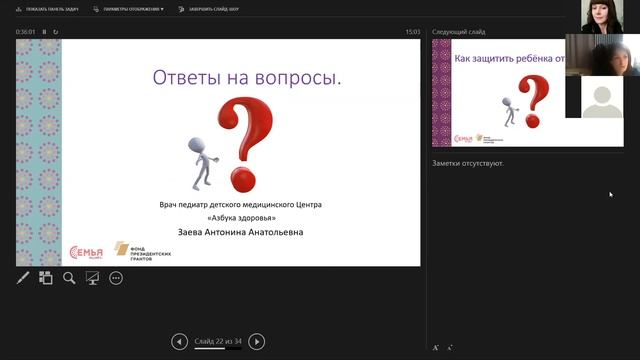Image resolution: width=640 pixels, height=360 pixels.
Task: Click the Заметки отсутствуют notes text
Action: coord(468,163)
